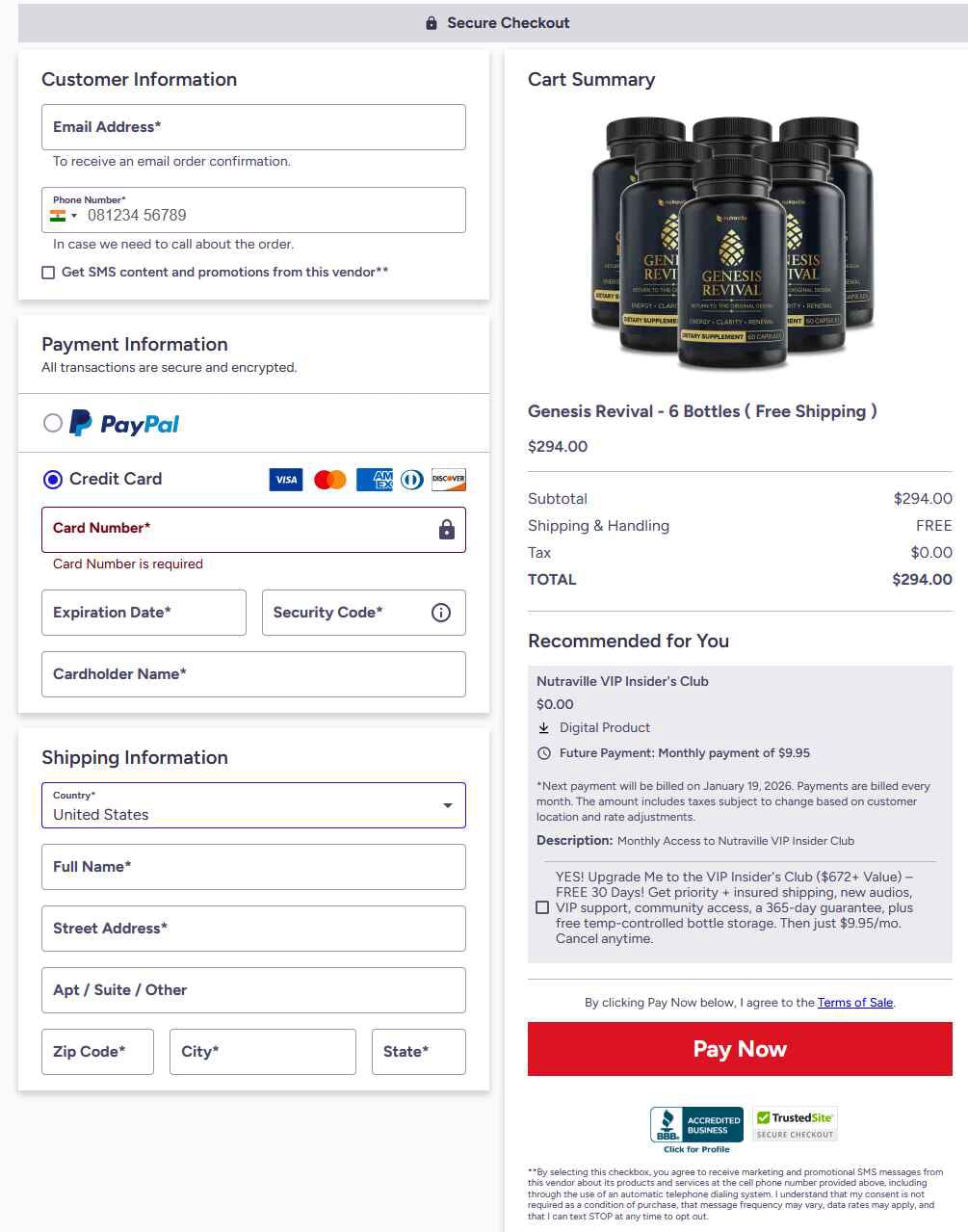The width and height of the screenshot is (968, 1232).
Task: Click the Mastercard logo icon
Action: [330, 480]
